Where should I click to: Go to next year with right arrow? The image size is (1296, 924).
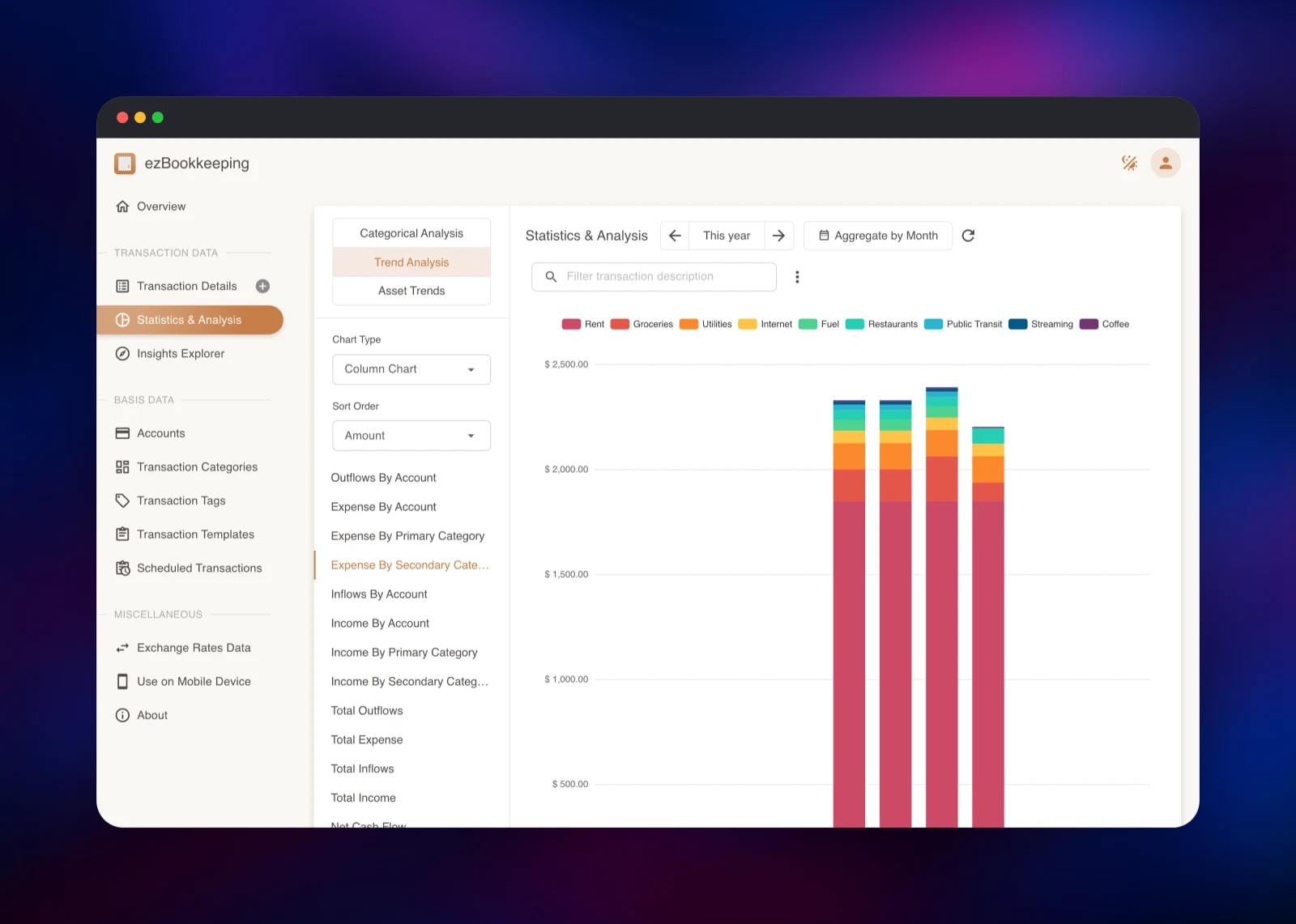[778, 236]
